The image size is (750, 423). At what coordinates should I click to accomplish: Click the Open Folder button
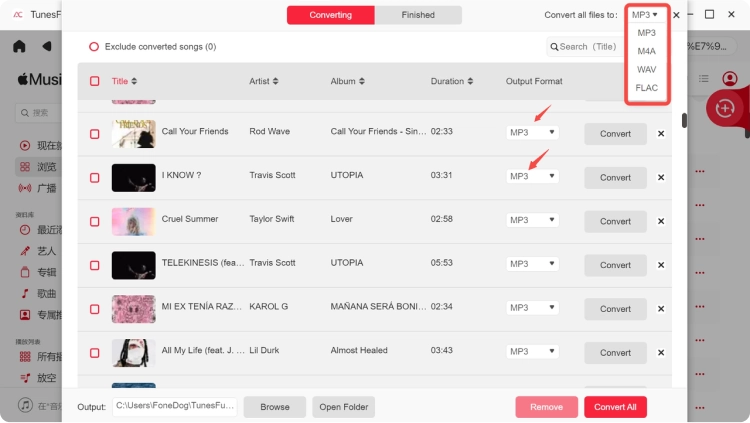[343, 407]
